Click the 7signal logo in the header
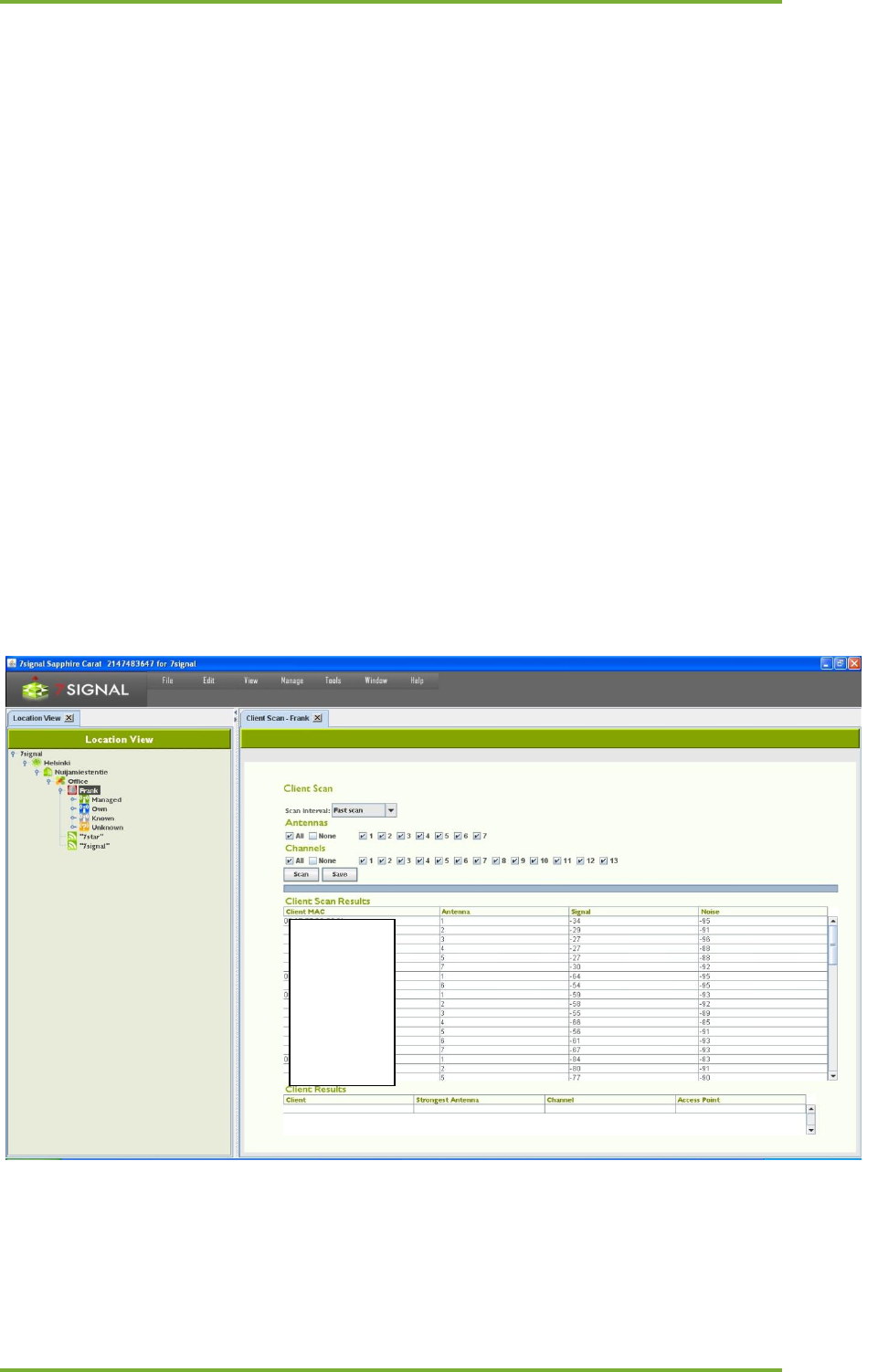The image size is (878, 1372). point(76,690)
